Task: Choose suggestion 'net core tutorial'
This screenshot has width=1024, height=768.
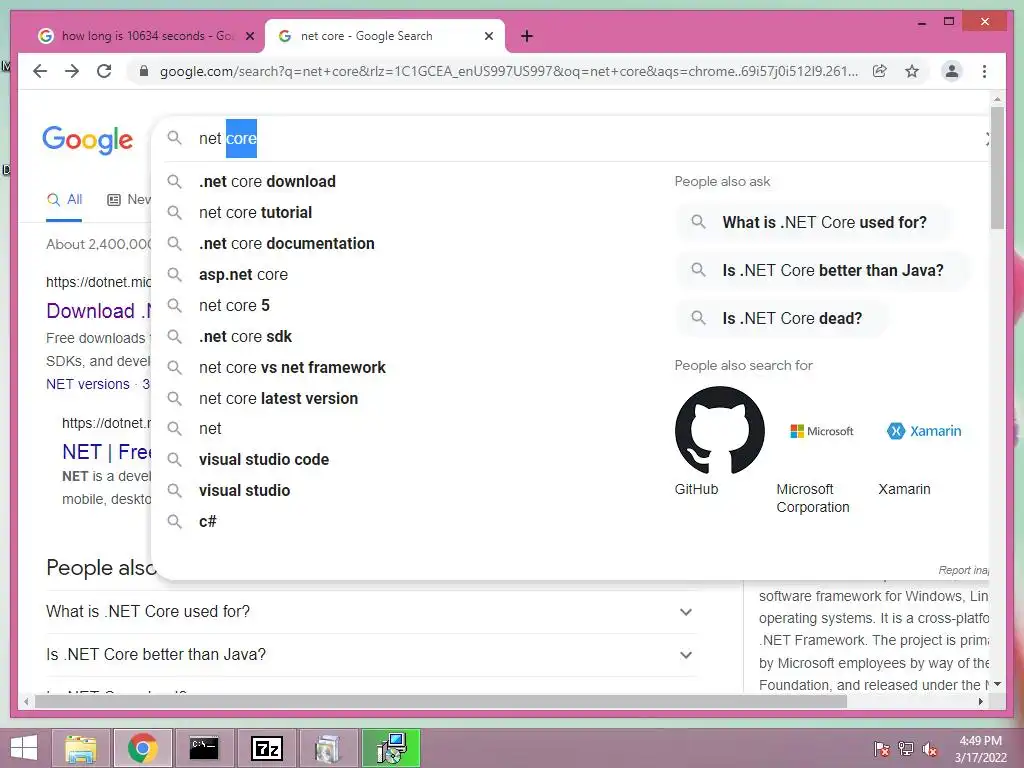Action: pos(255,213)
